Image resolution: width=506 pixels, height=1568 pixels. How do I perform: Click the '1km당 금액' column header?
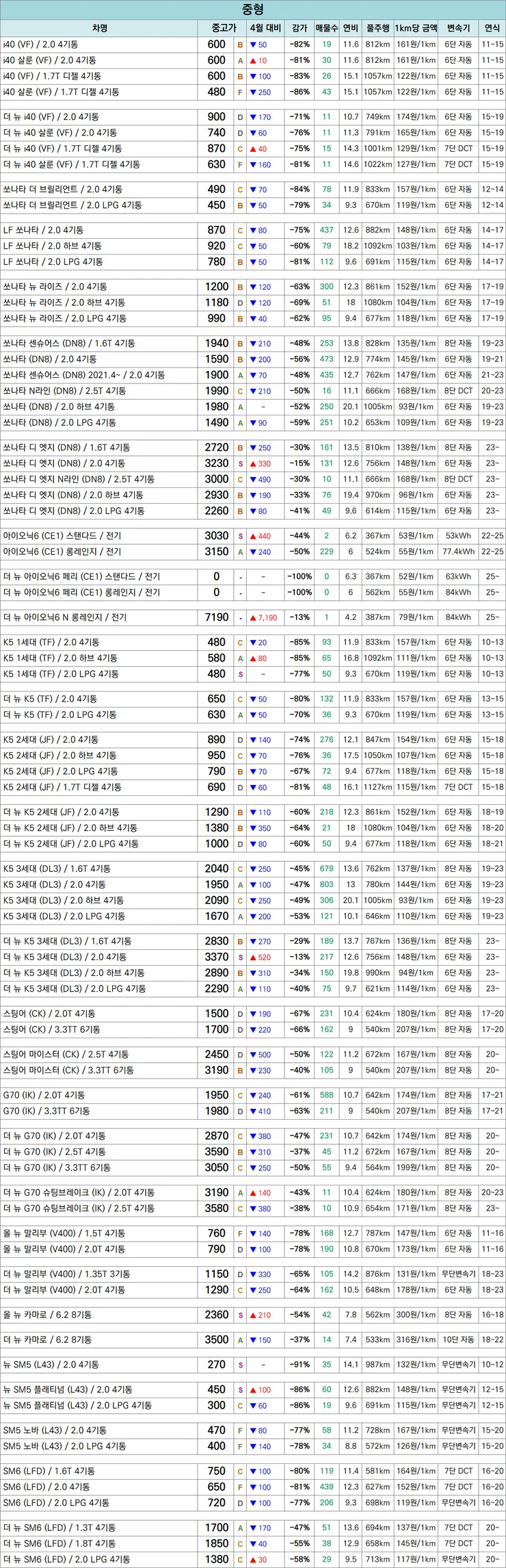click(416, 28)
